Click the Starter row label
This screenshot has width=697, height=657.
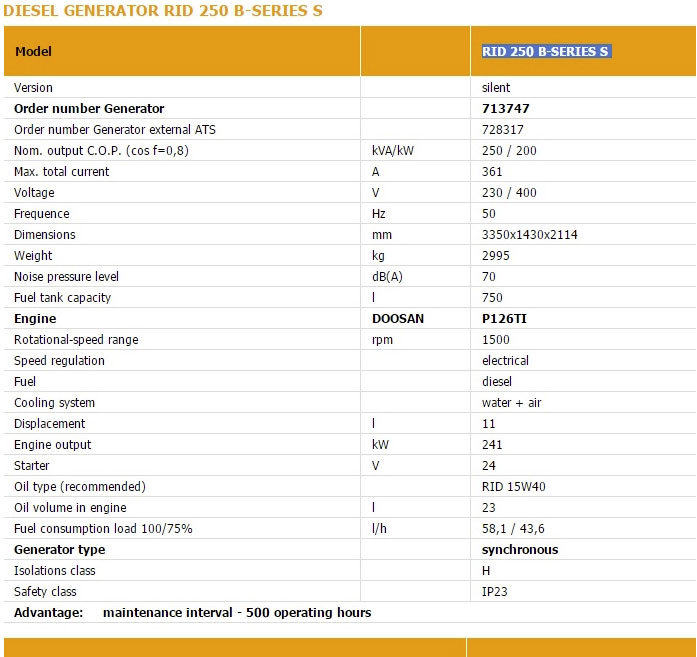32,466
